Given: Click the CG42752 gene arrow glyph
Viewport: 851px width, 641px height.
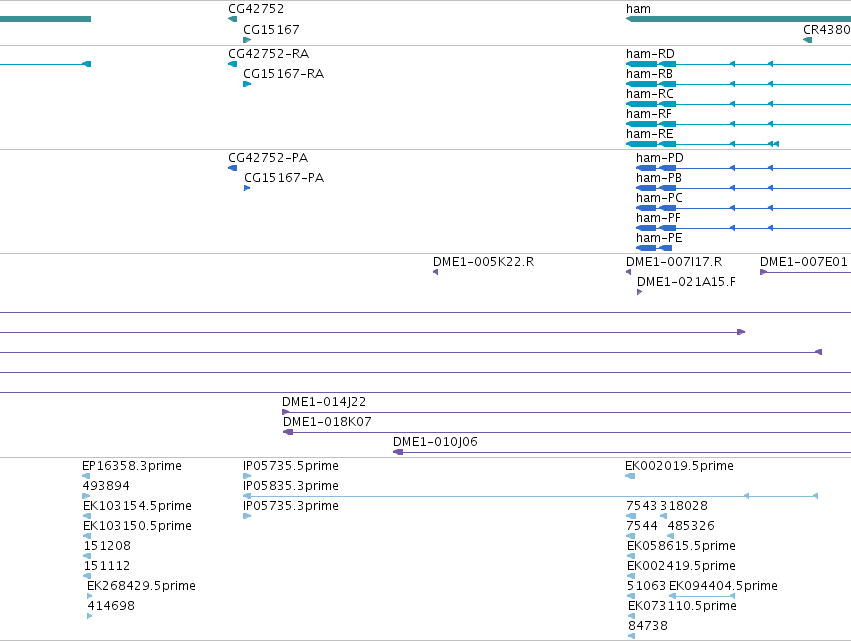Looking at the screenshot, I should tap(232, 19).
